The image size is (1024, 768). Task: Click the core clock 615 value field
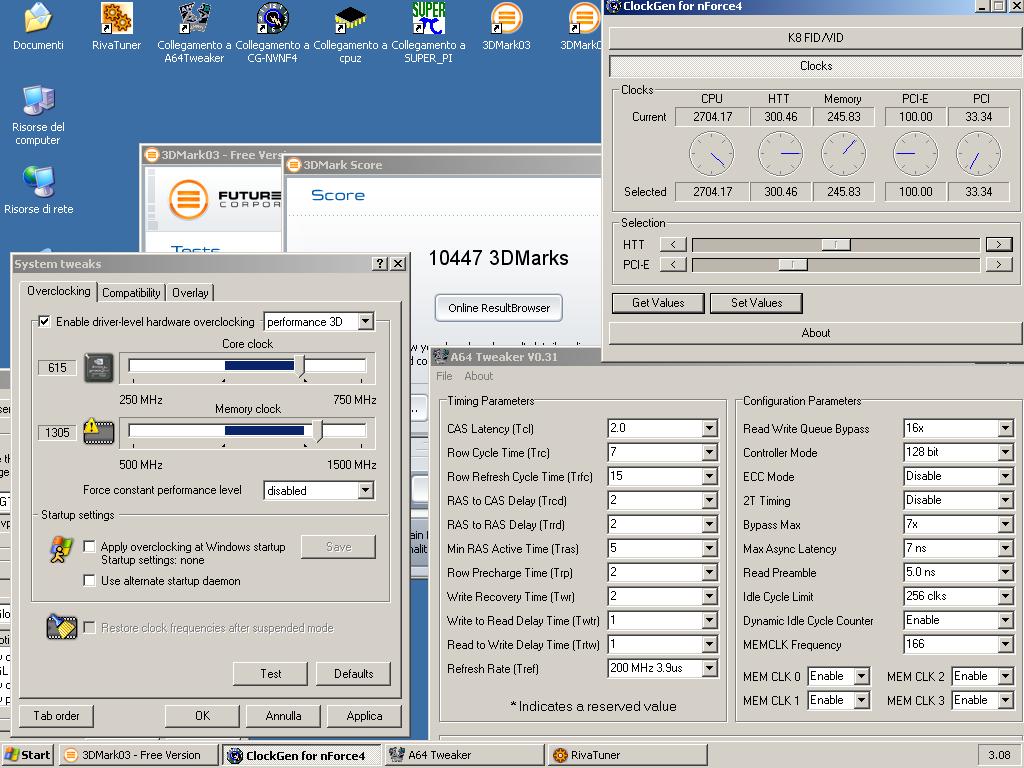(57, 368)
